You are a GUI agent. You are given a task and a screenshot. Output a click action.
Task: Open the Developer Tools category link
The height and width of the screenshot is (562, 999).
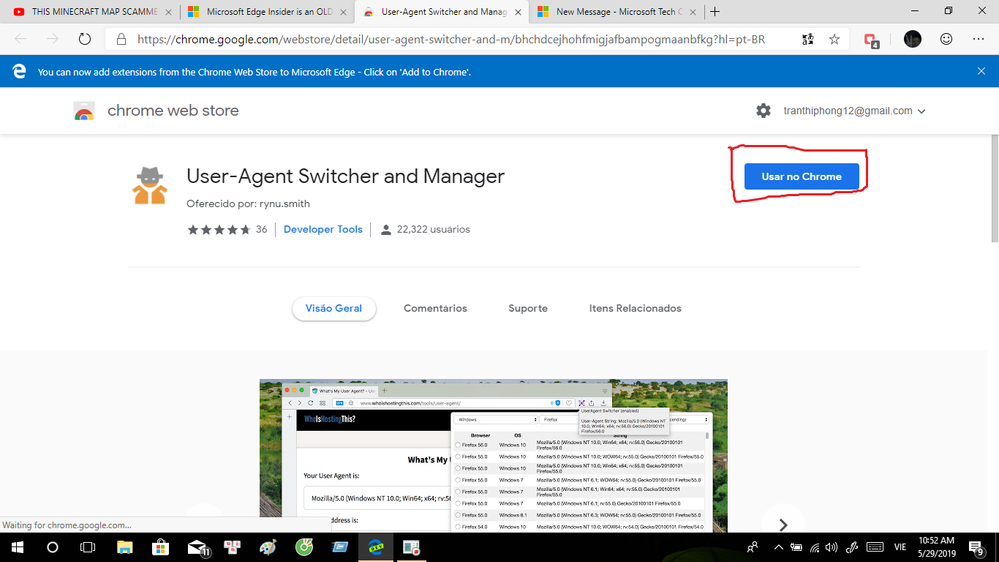tap(323, 229)
